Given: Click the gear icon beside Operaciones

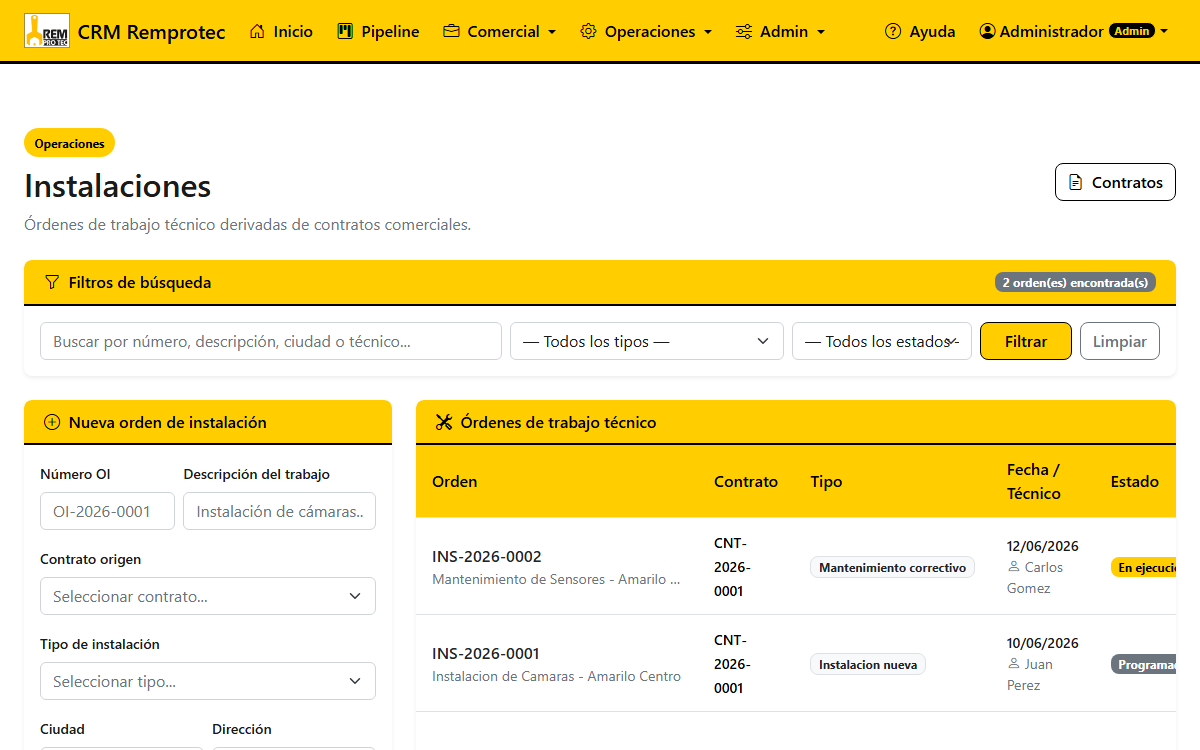Looking at the screenshot, I should [588, 32].
